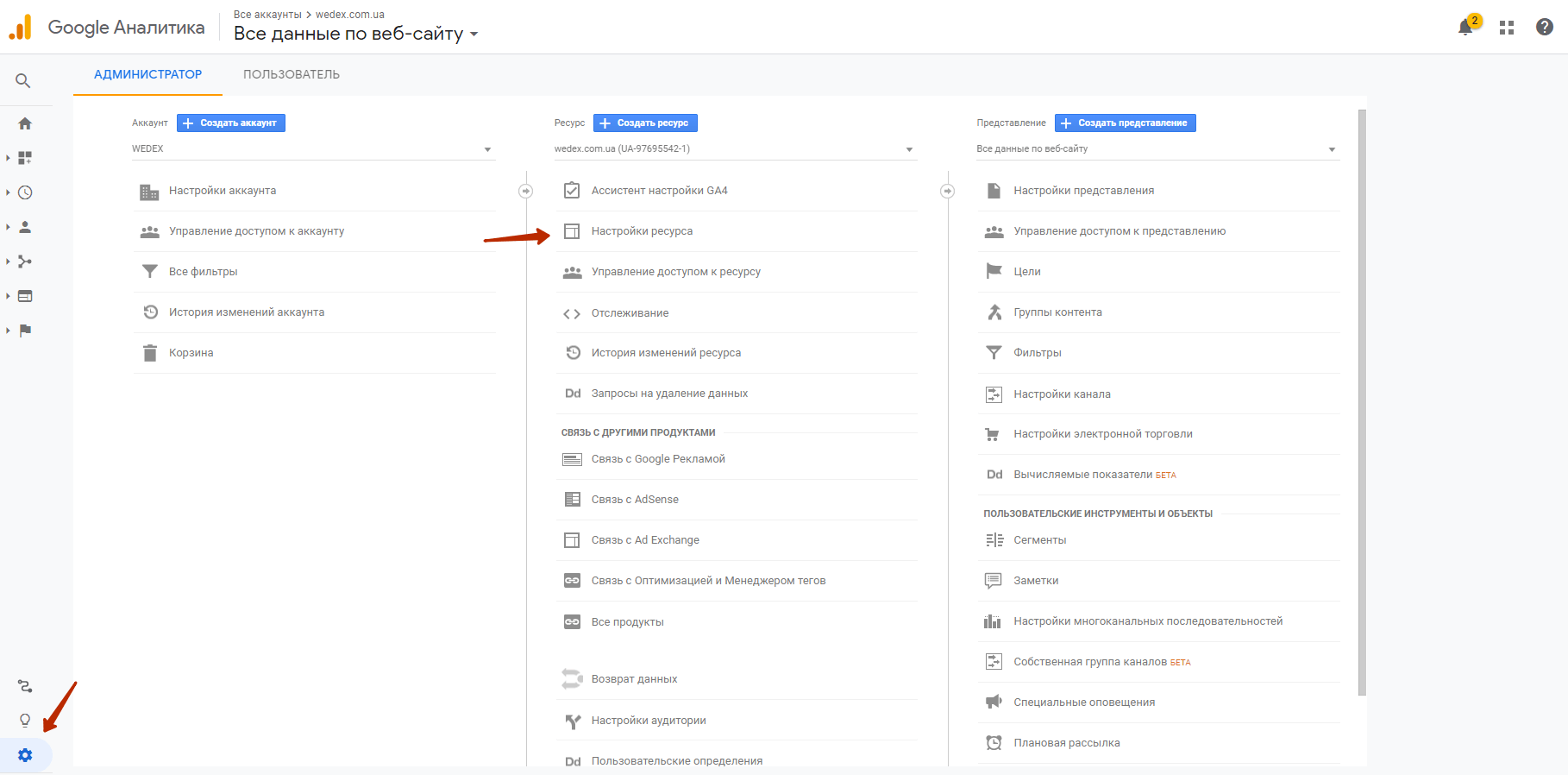Screen dimensions: 1568x775
Task: Switch to АДМИНИСТРАТОР tab
Action: (147, 75)
